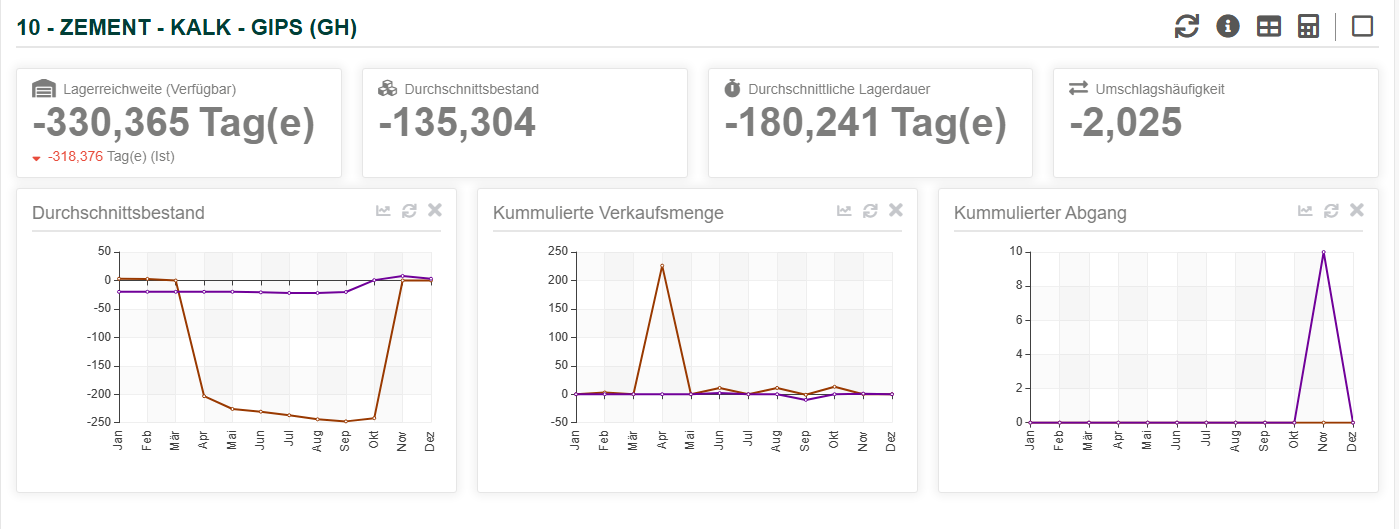Close the Kummulierte Verkaufsmenge panel
This screenshot has height=529, width=1399.
coord(896,210)
